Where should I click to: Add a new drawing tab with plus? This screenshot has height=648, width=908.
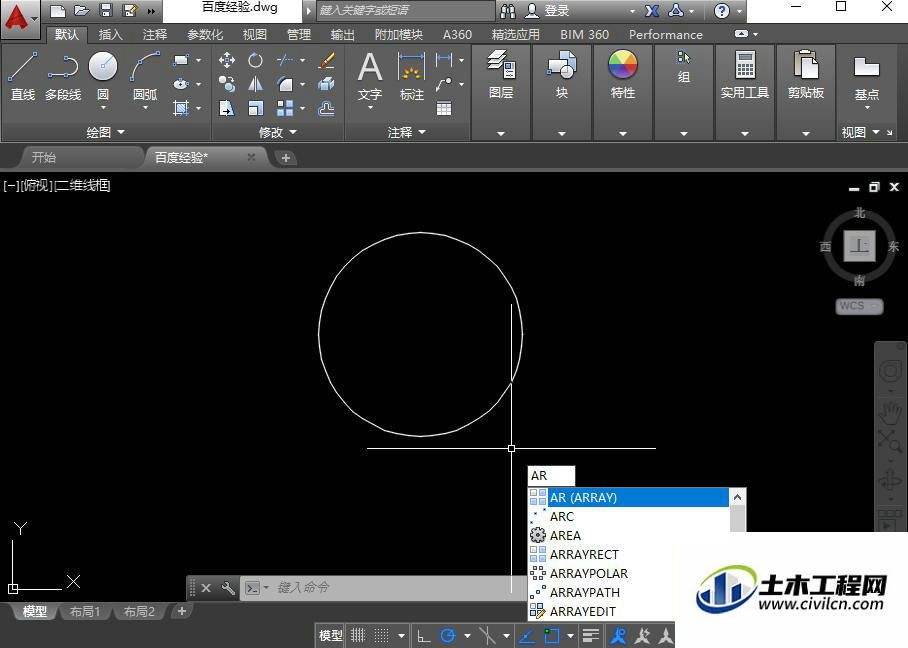tap(285, 158)
